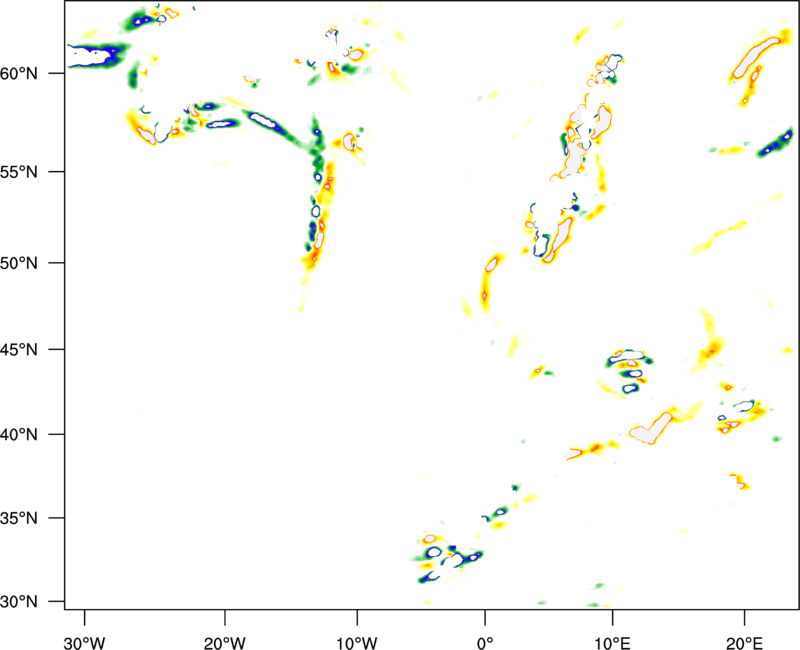Click the 10°W longitude label
Viewport: 800px width, 650px height.
357,643
